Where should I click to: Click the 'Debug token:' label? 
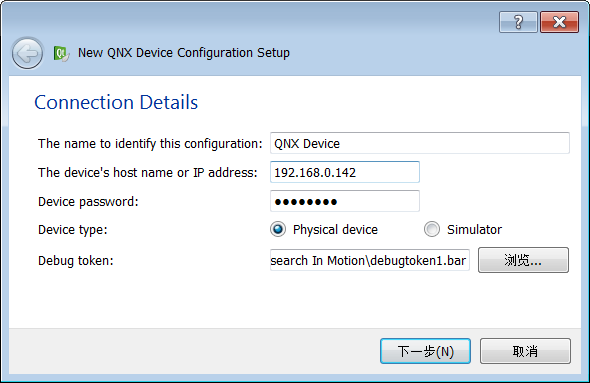(76, 260)
